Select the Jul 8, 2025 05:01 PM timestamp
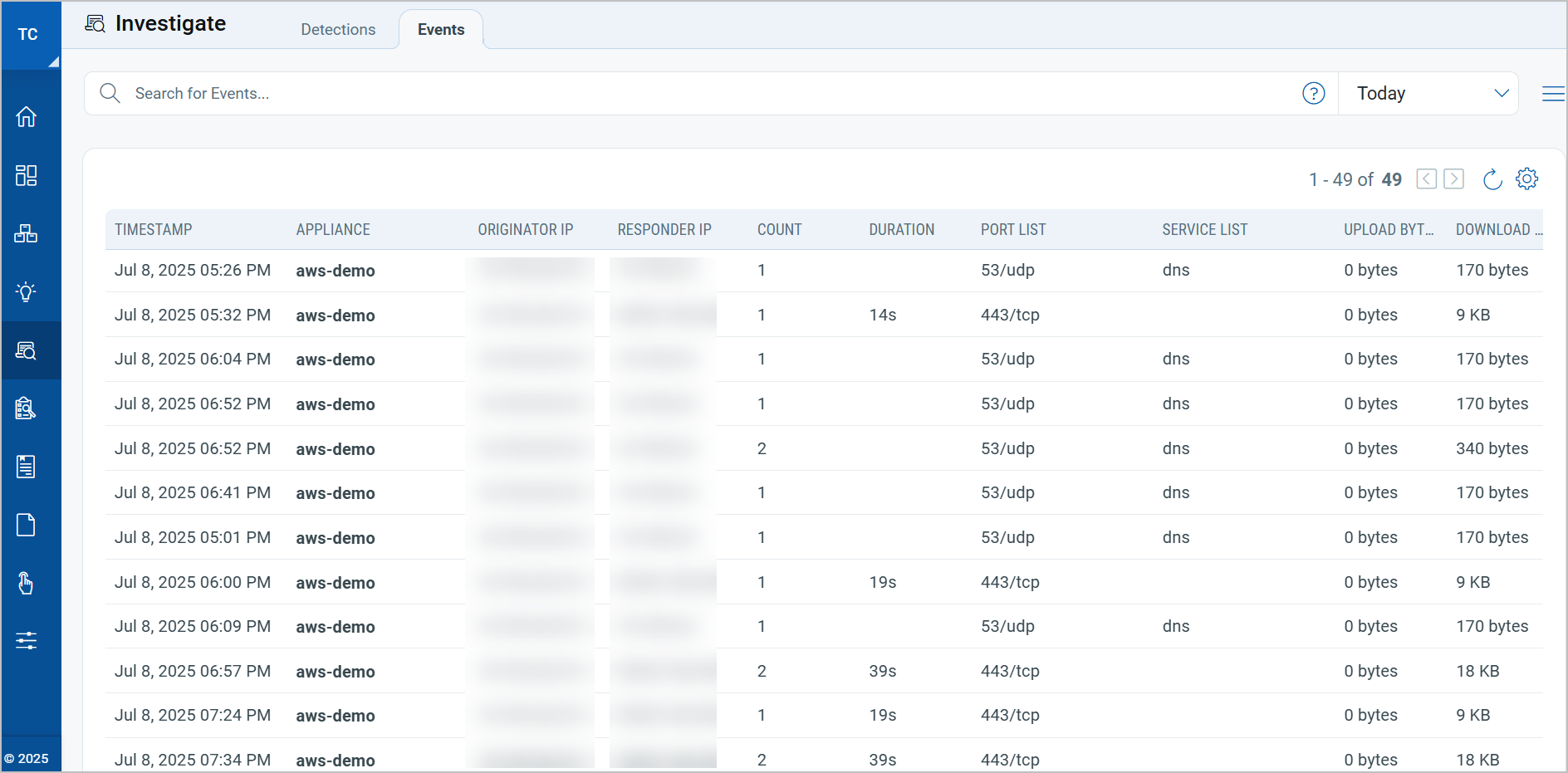The image size is (1568, 773). tap(193, 537)
